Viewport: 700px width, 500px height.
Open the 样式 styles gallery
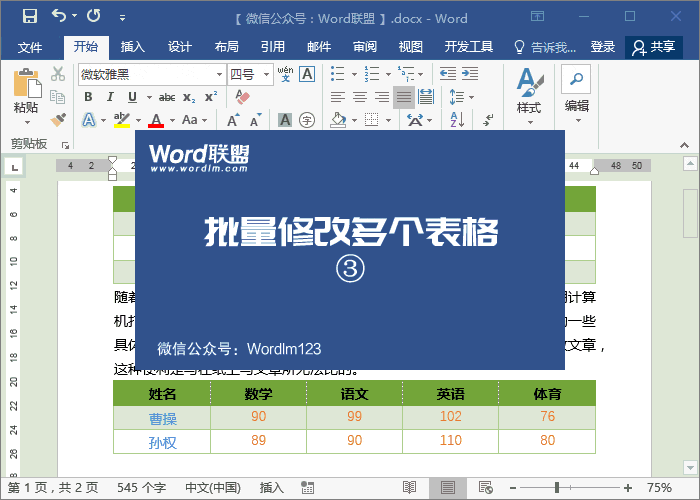coord(529,96)
